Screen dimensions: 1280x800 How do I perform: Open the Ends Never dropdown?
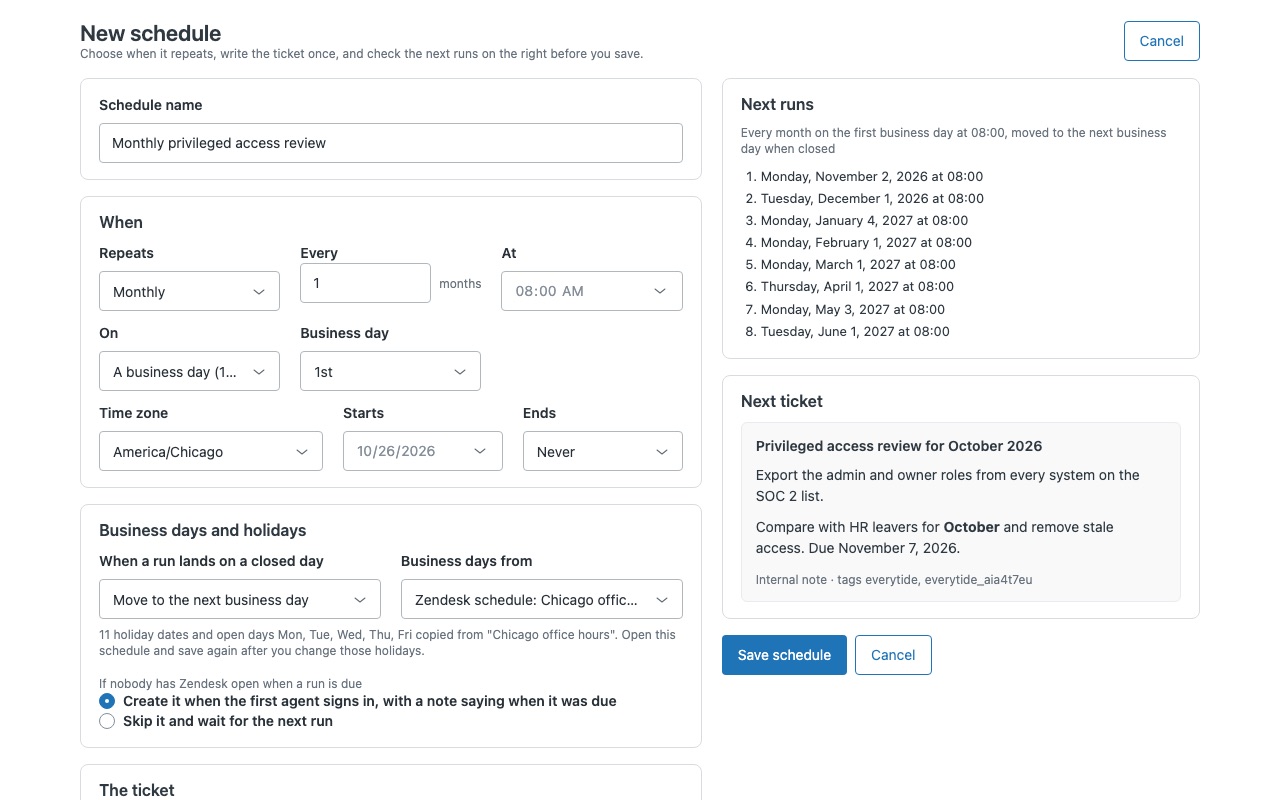point(603,451)
